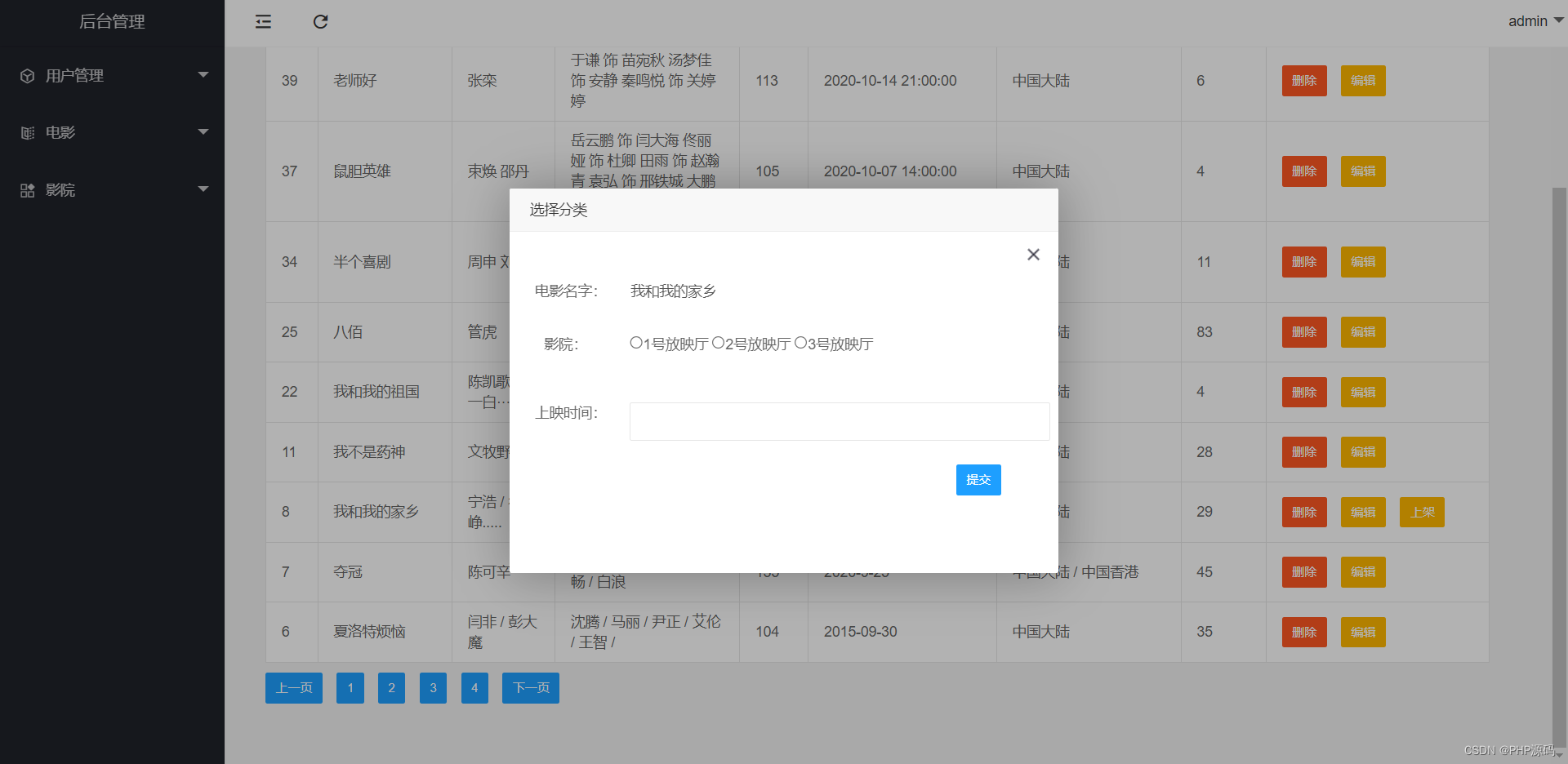
Task: Edit the 我不是药神 movie row
Action: [1363, 452]
